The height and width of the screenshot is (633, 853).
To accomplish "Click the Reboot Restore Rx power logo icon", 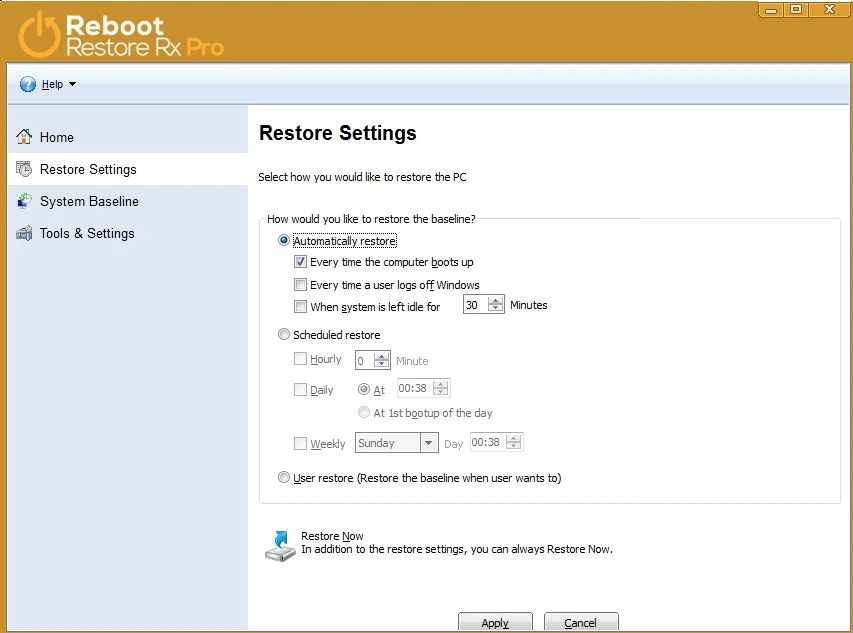I will (x=38, y=34).
